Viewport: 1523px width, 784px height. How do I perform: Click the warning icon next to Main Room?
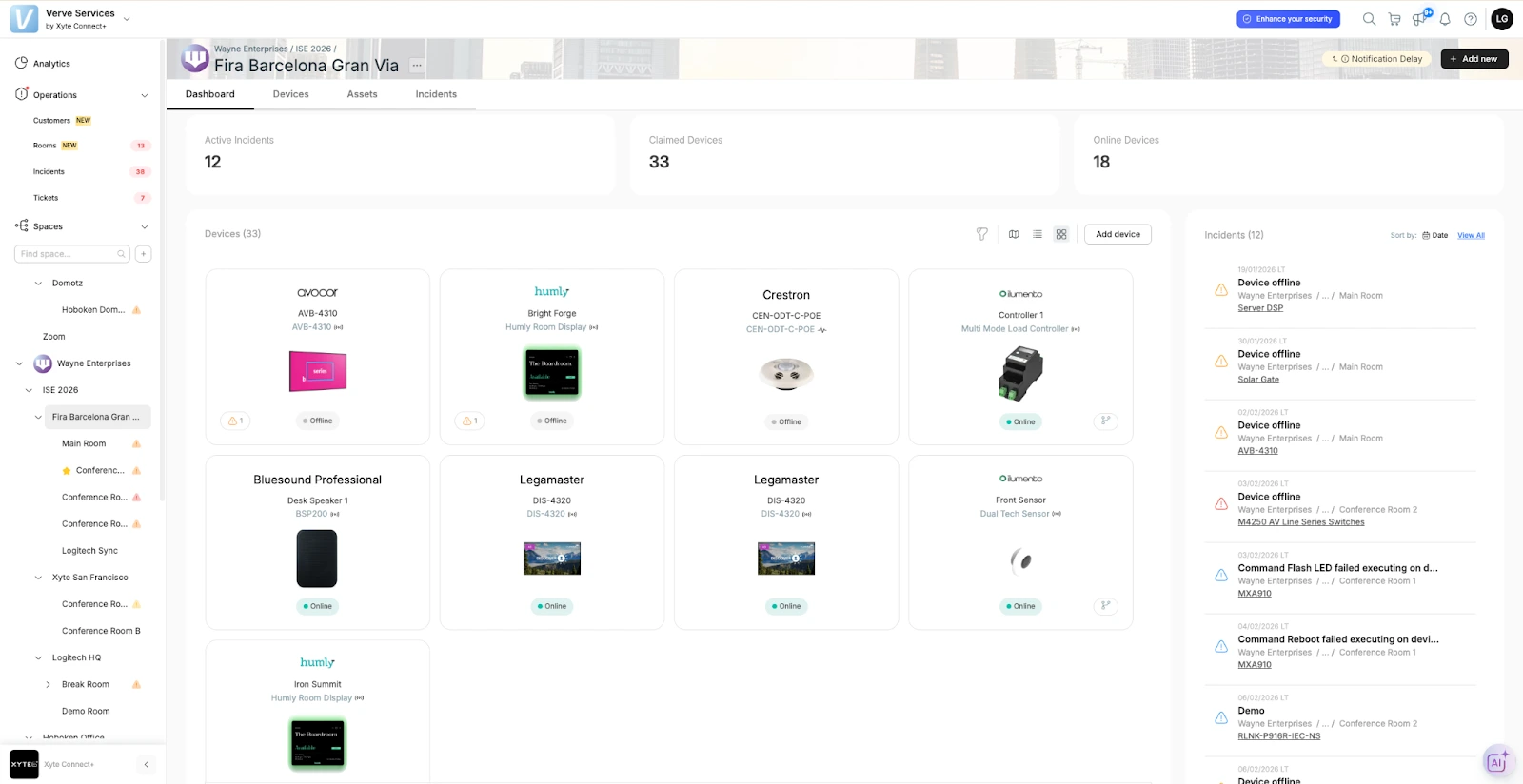[136, 443]
